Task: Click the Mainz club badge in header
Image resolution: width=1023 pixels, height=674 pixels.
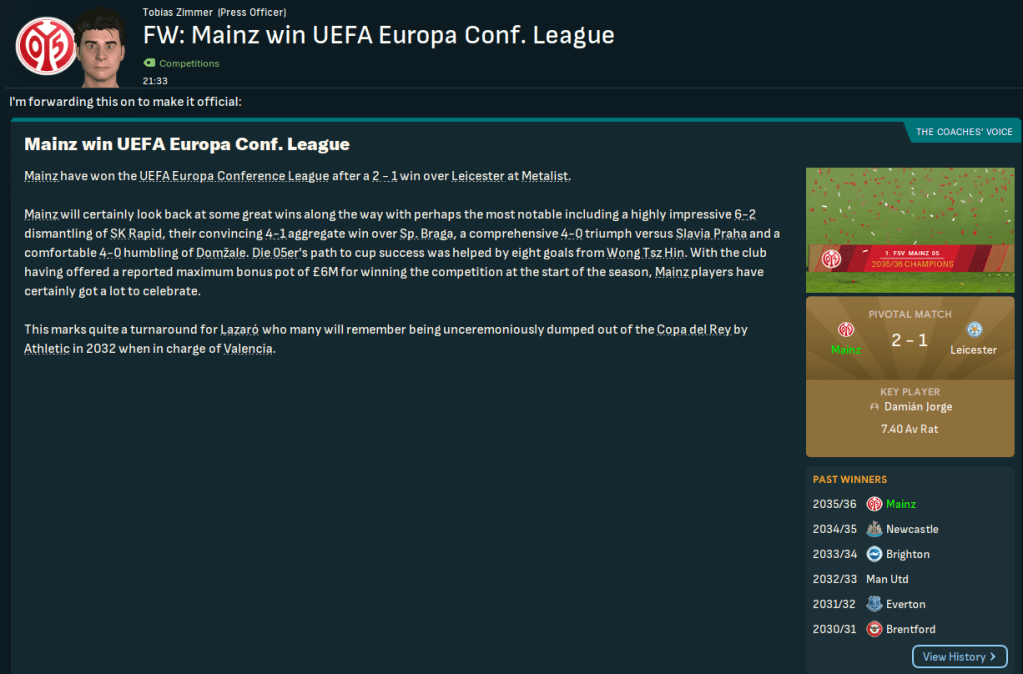Action: (45, 45)
